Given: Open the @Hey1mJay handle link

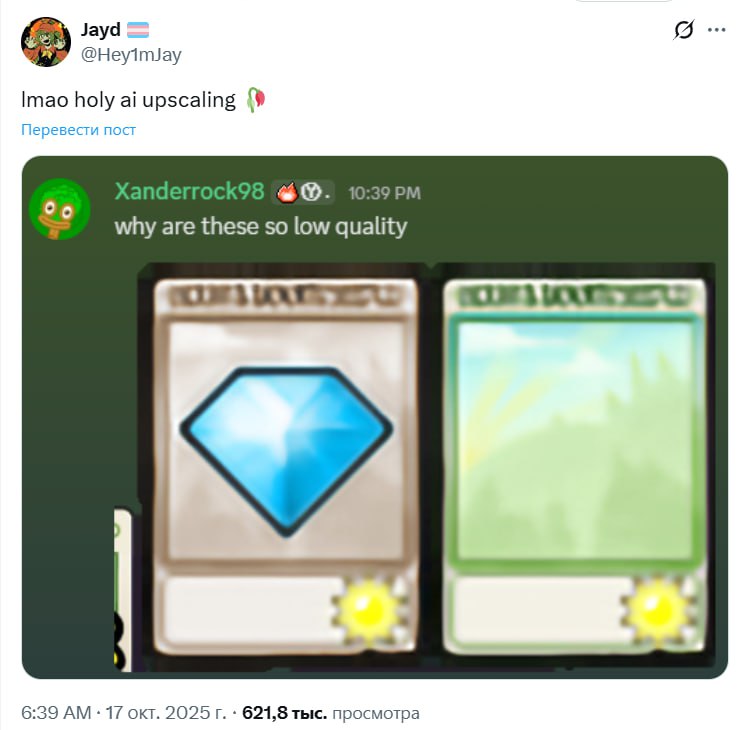Looking at the screenshot, I should [131, 55].
